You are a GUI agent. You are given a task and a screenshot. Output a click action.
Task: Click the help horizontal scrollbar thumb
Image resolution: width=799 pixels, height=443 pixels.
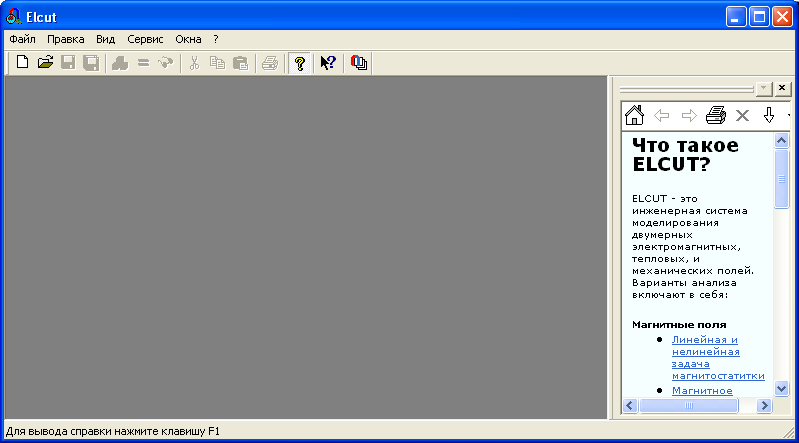click(x=688, y=406)
